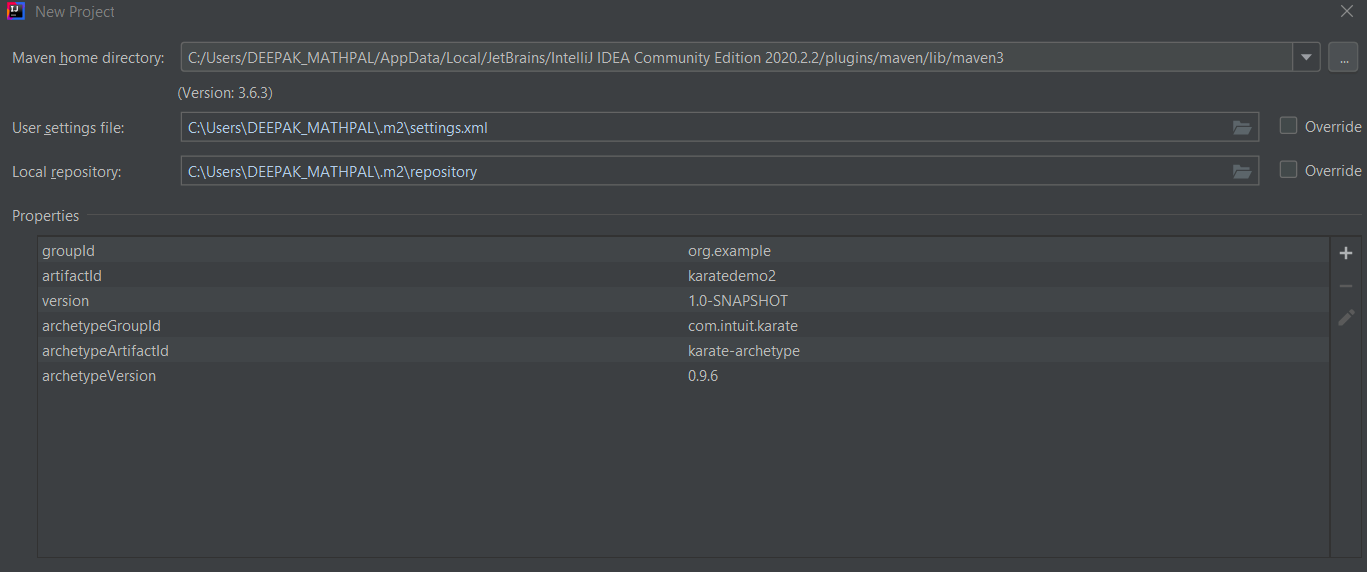The width and height of the screenshot is (1367, 572).
Task: Select the archetypeVersion property row
Action: click(x=683, y=376)
